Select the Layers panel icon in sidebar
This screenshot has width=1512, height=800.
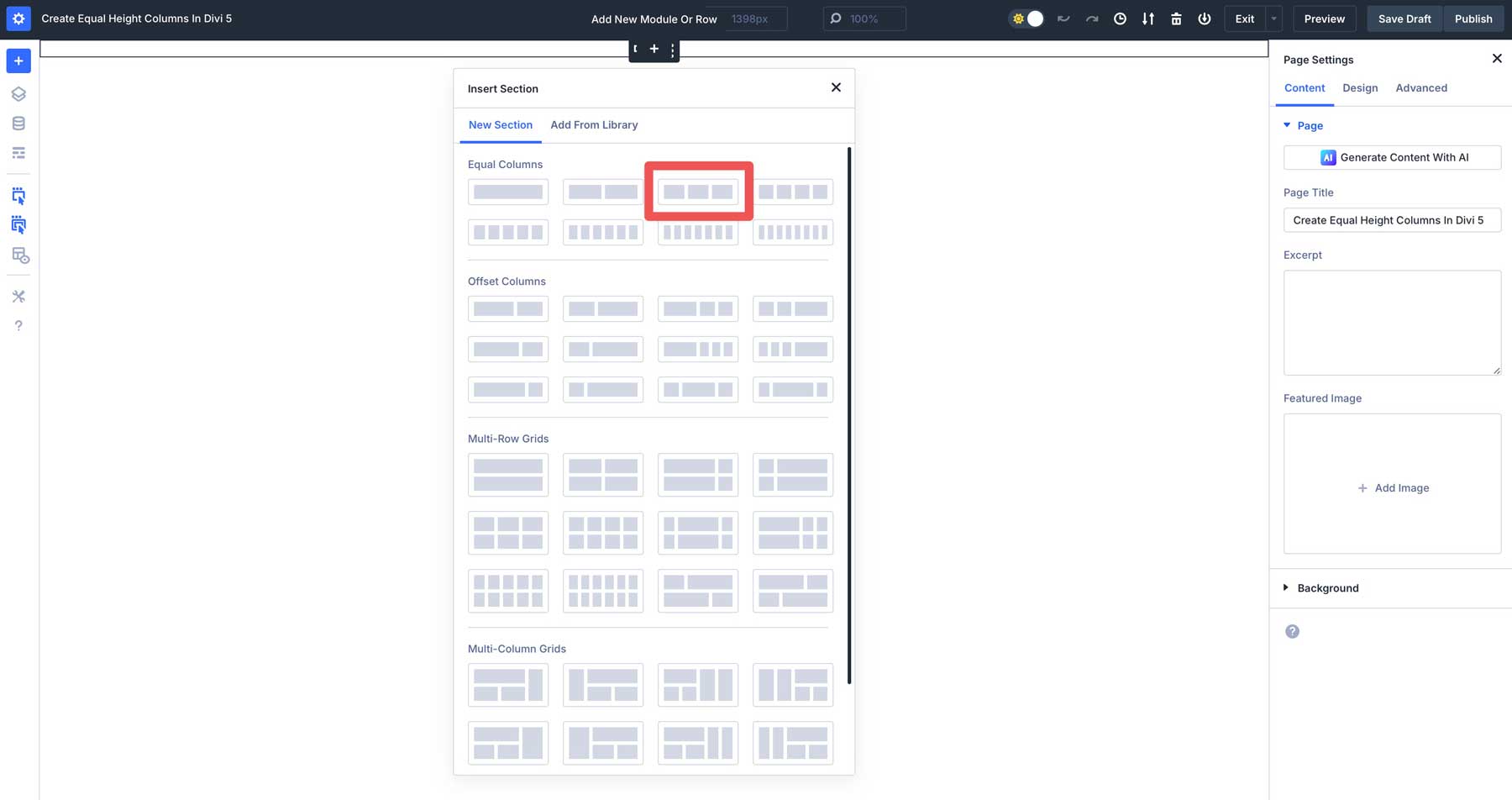tap(18, 94)
